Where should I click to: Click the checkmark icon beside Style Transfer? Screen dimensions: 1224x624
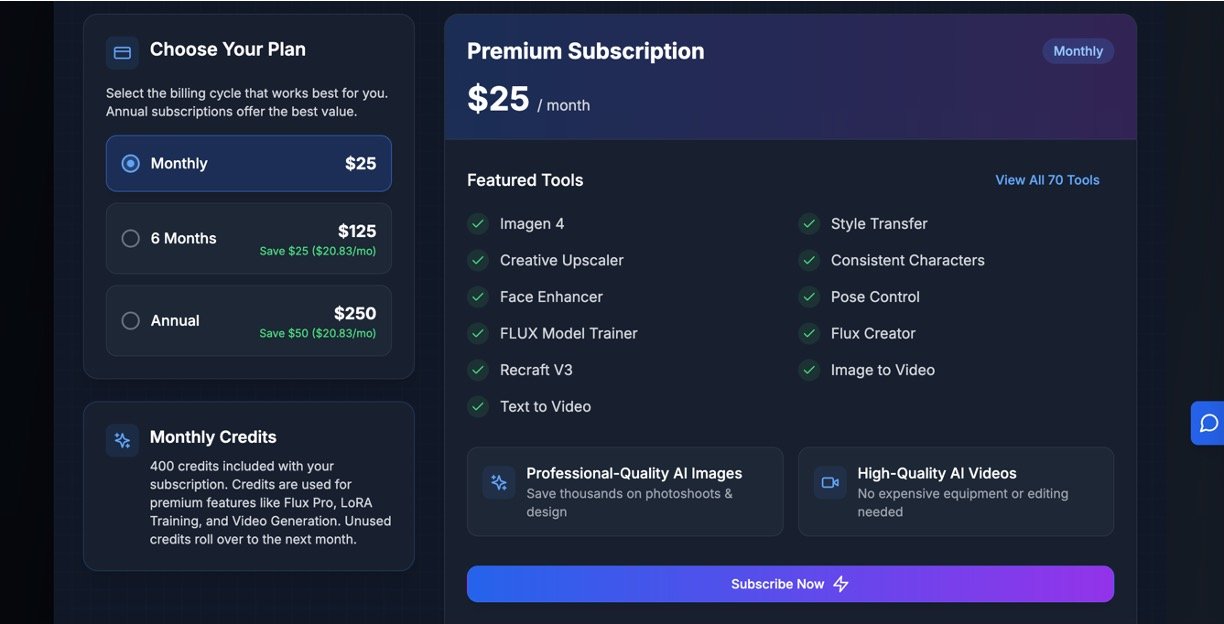[x=809, y=224]
